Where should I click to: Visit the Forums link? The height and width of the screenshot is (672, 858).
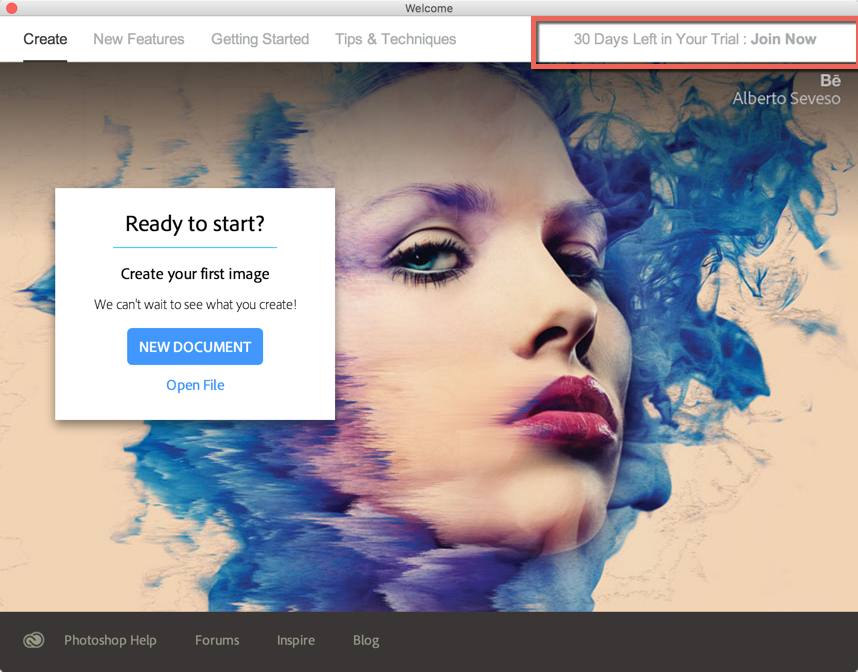pos(217,640)
